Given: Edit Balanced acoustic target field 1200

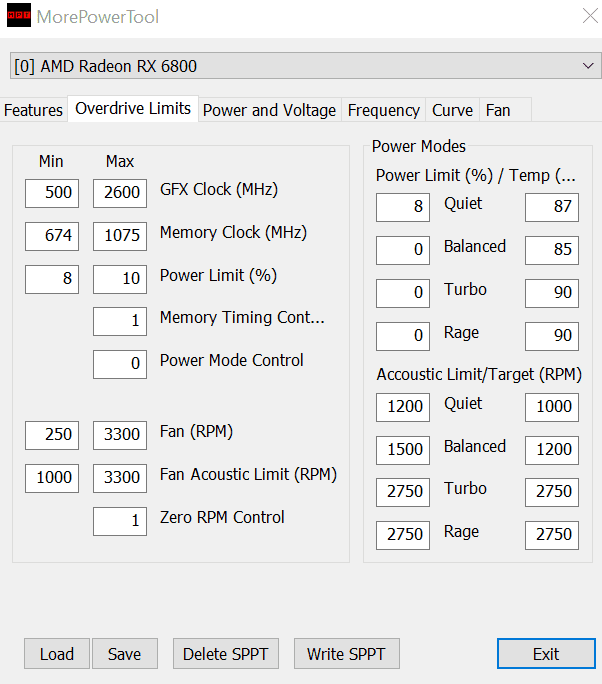Looking at the screenshot, I should tap(552, 450).
